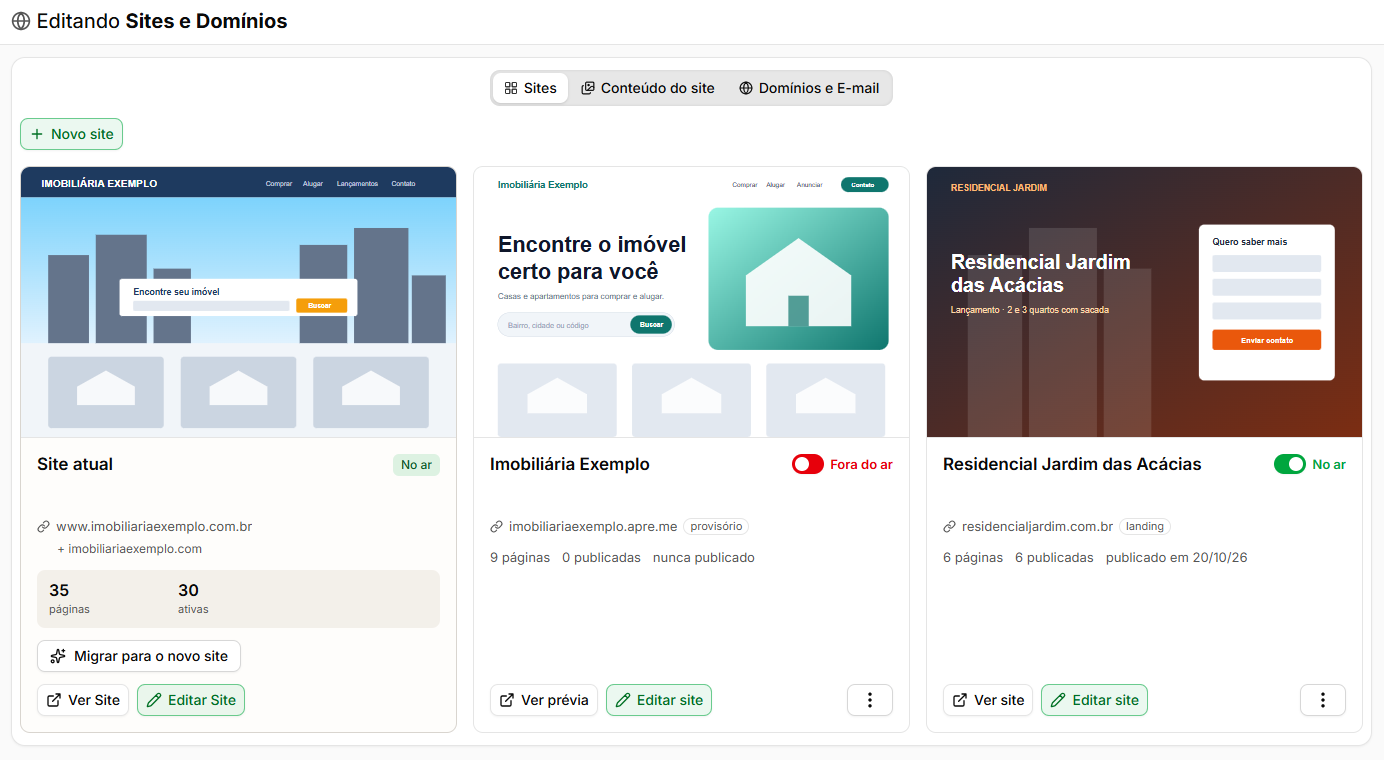Click the 'Site atual' card title
This screenshot has height=760, width=1384.
75,464
